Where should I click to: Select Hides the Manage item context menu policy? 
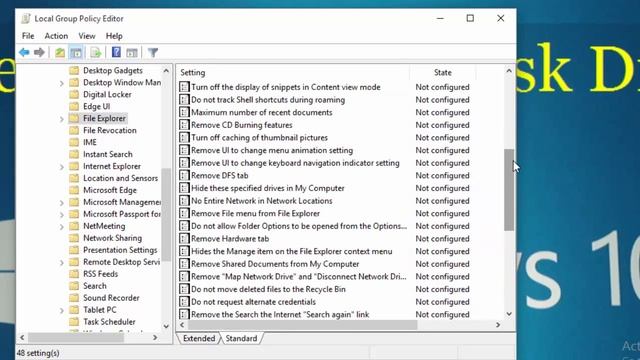pos(291,251)
